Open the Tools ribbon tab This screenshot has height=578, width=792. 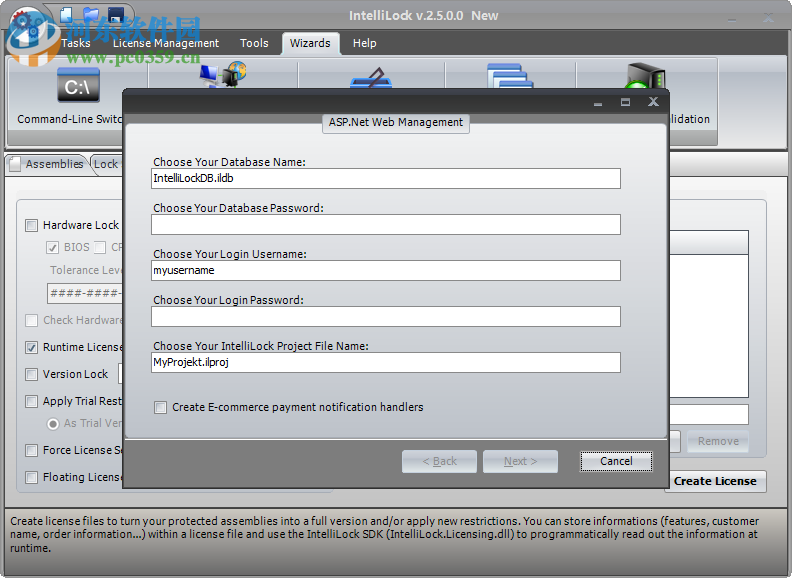pos(254,43)
